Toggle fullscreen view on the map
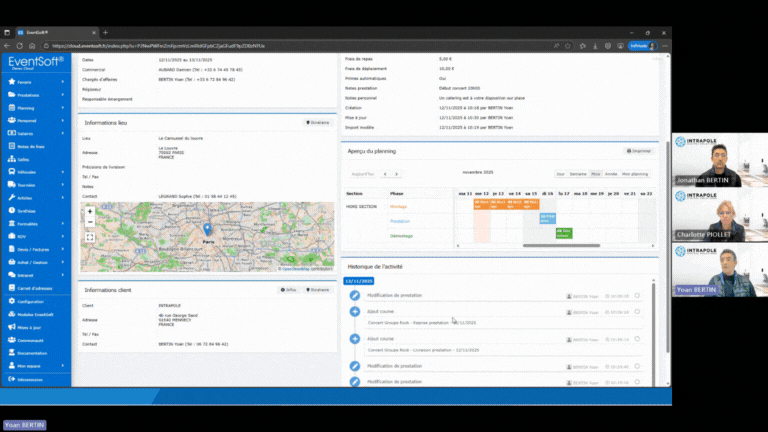The image size is (768, 432). click(90, 237)
